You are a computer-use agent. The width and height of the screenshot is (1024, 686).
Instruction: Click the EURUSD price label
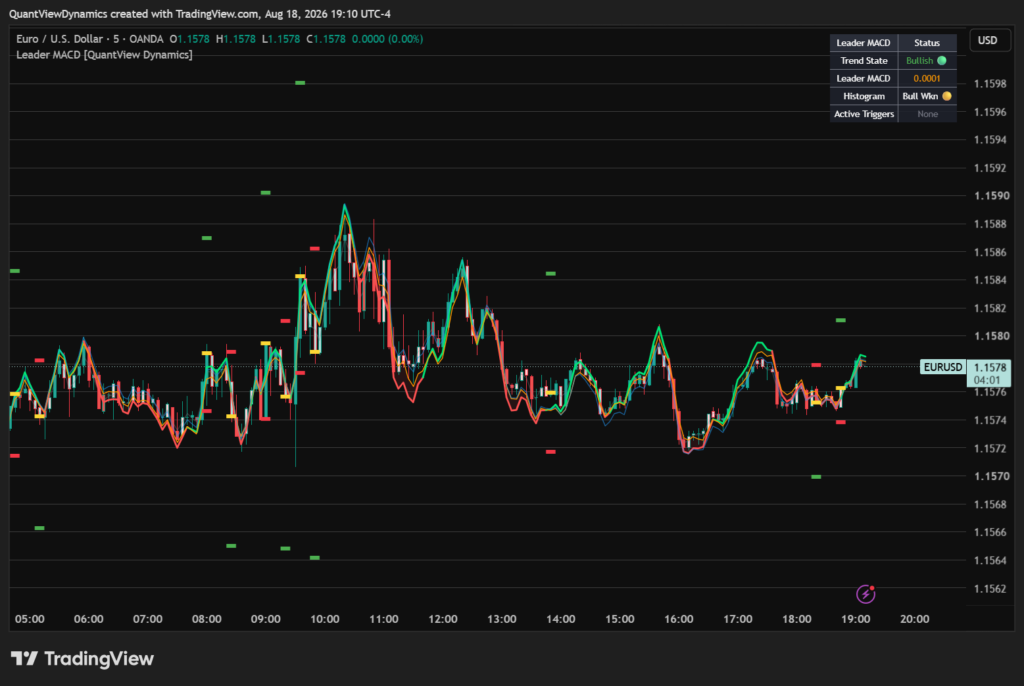click(942, 367)
